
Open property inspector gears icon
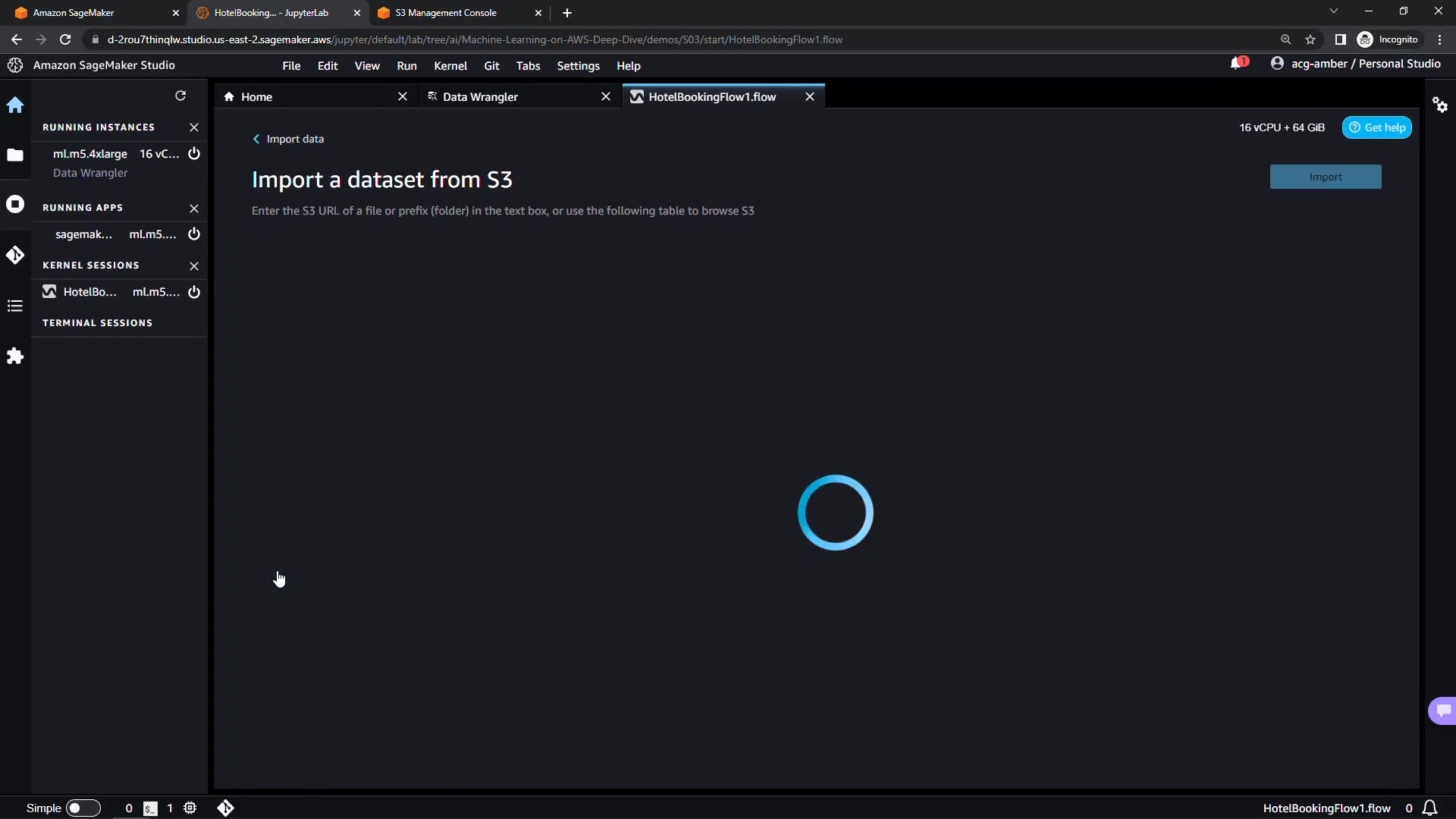pos(1440,105)
